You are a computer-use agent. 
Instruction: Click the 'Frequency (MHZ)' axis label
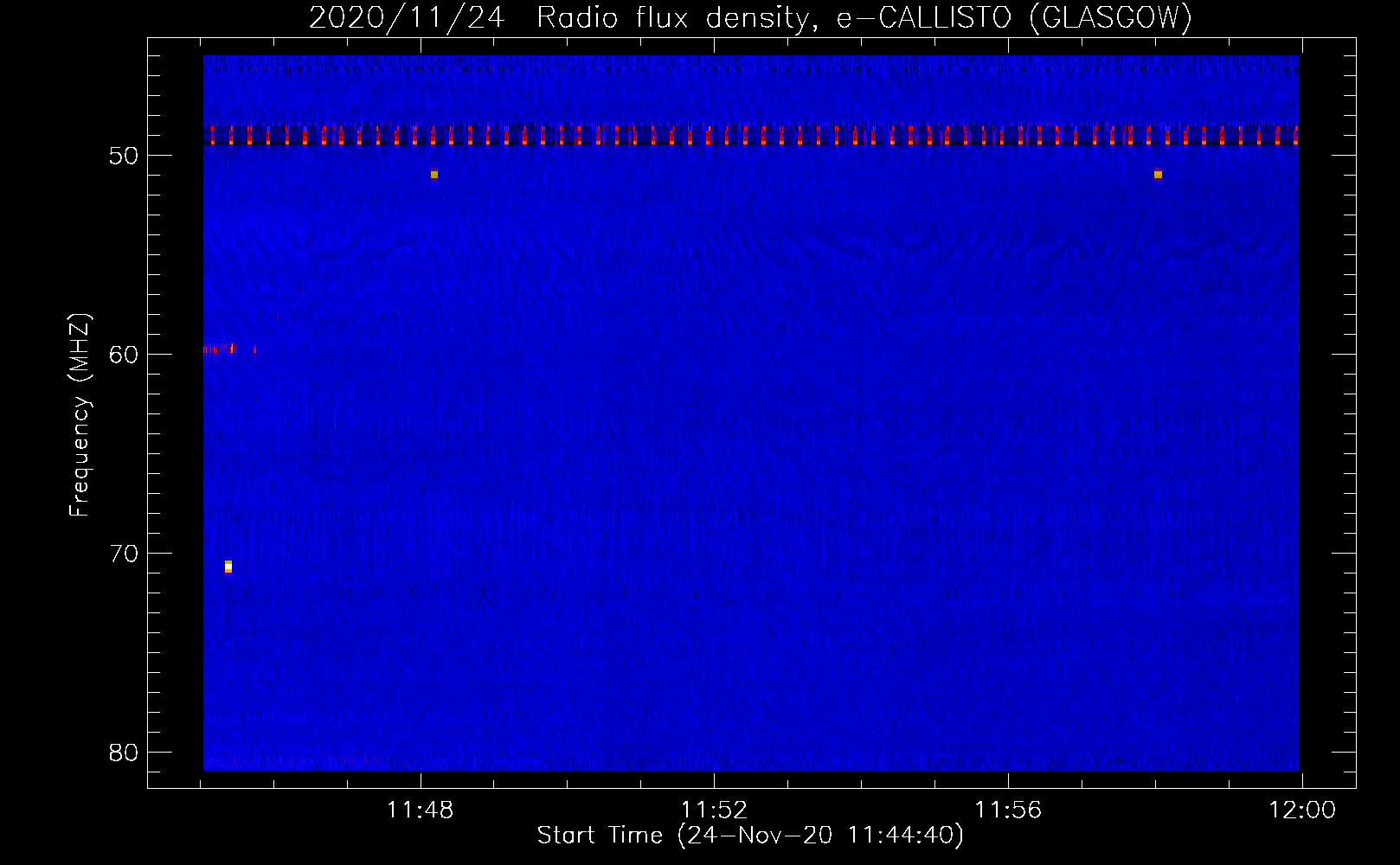[x=80, y=415]
